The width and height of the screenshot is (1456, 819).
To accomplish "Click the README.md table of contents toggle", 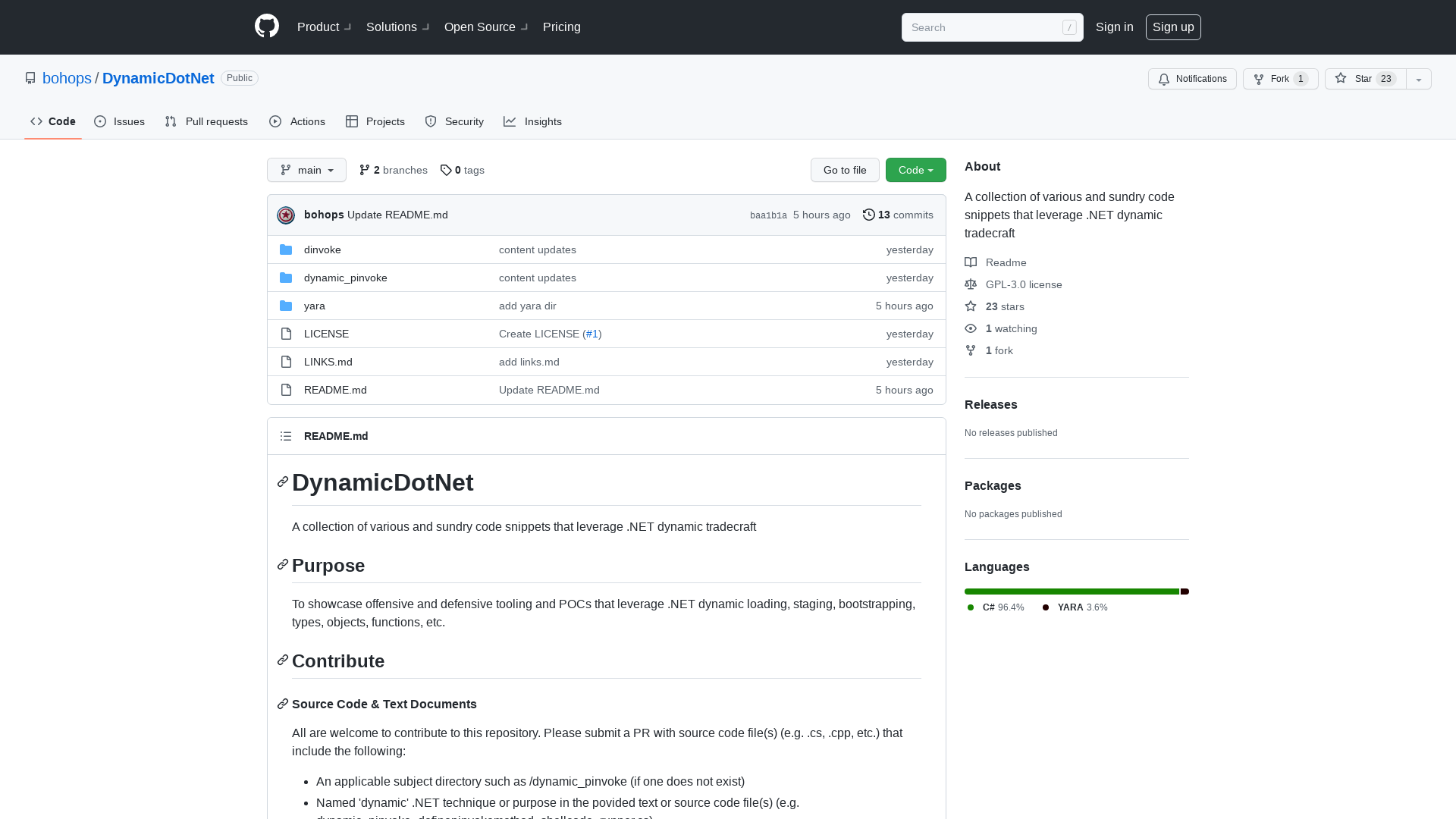I will click(x=286, y=436).
